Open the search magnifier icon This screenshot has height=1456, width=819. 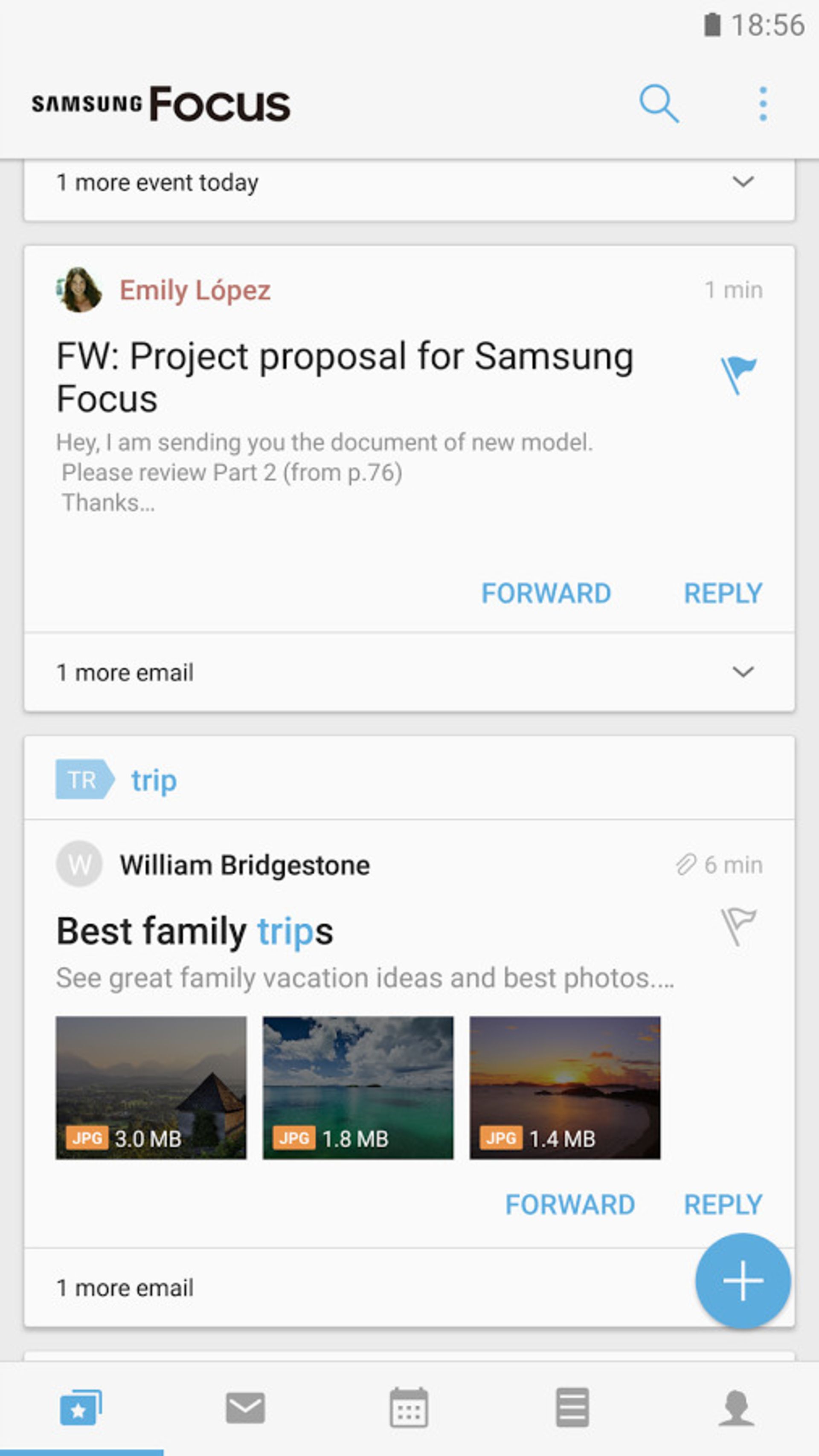pos(658,104)
